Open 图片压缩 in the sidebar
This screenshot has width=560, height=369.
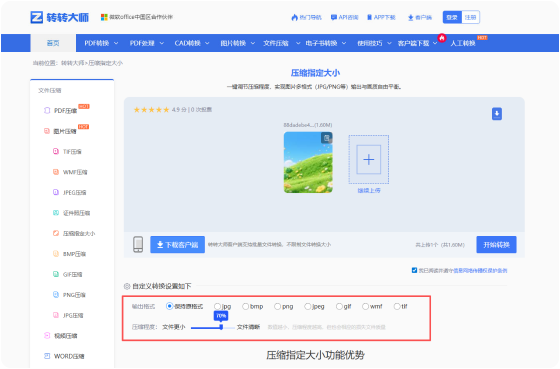(x=65, y=131)
